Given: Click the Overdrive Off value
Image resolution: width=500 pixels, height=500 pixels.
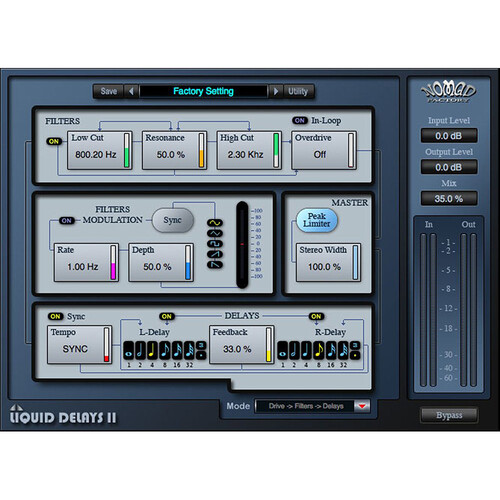Looking at the screenshot, I should click(x=320, y=155).
